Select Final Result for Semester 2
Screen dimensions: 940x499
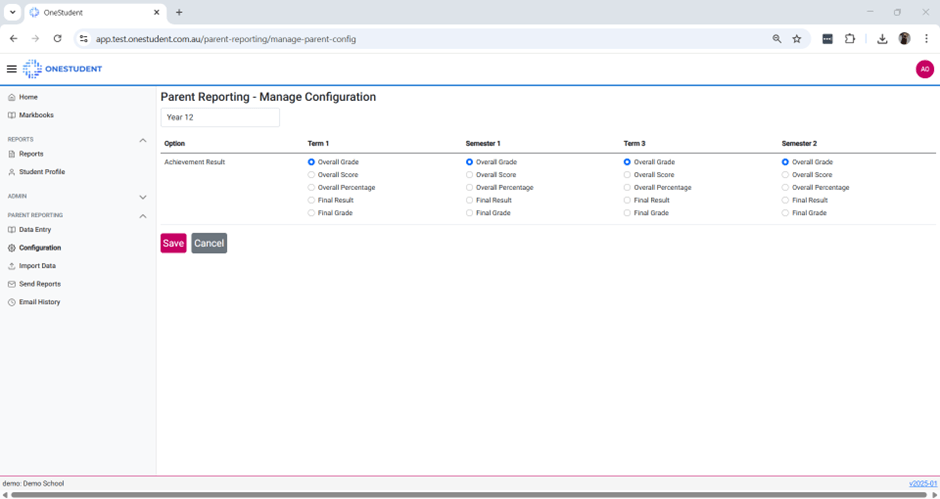(x=786, y=200)
